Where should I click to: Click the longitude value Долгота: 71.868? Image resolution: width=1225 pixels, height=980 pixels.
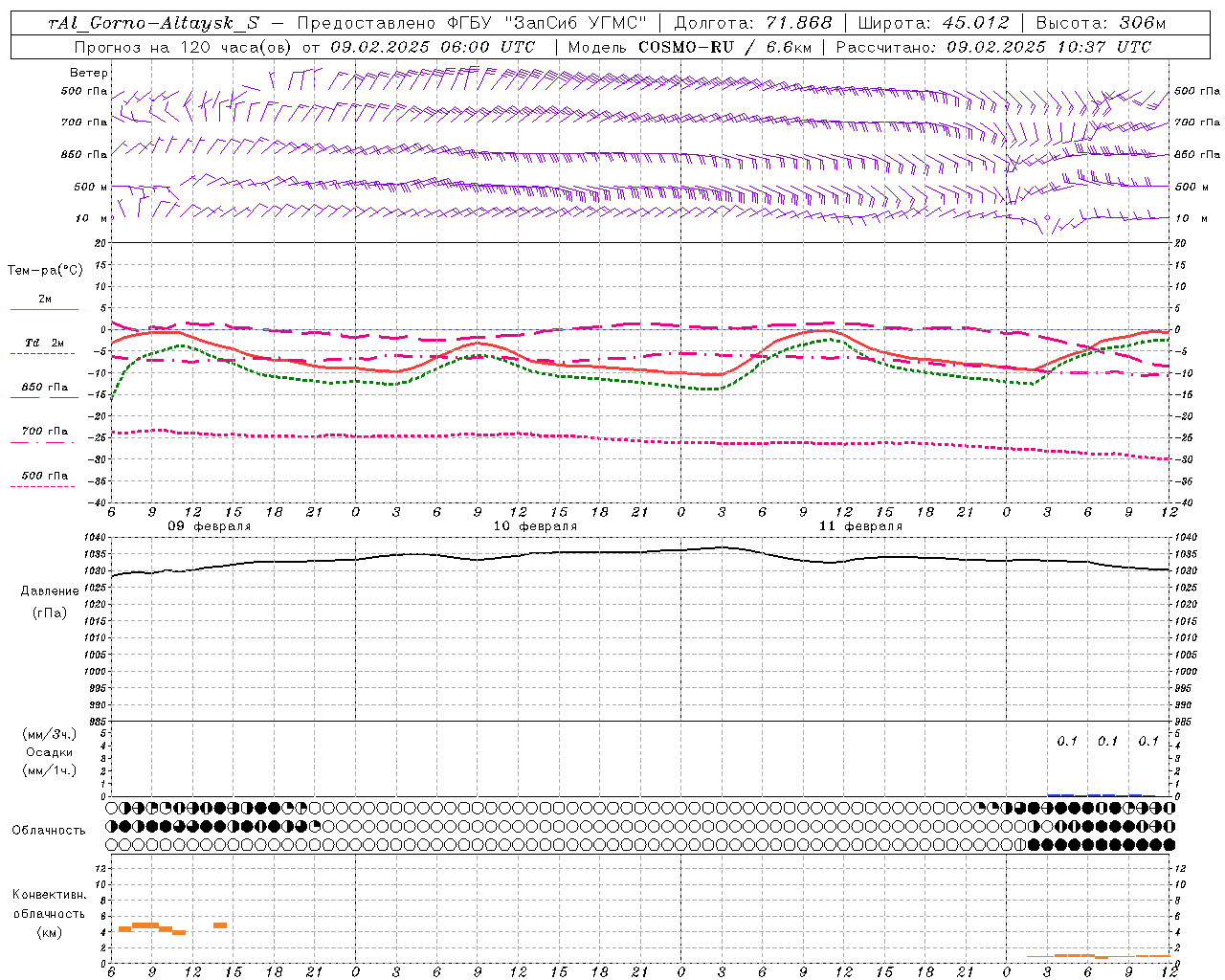(752, 23)
